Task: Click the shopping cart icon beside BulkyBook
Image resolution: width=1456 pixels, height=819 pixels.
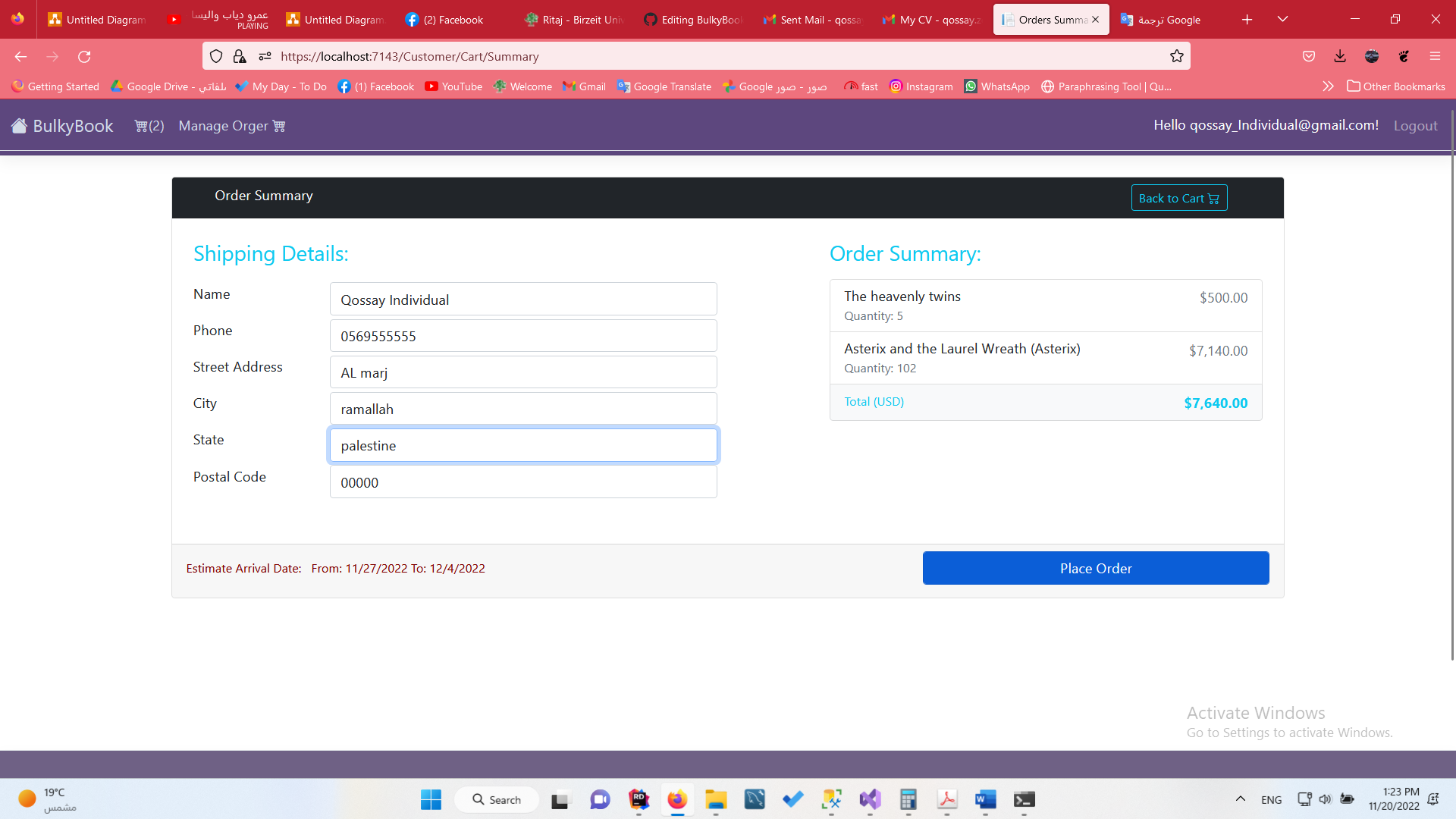Action: 142,126
